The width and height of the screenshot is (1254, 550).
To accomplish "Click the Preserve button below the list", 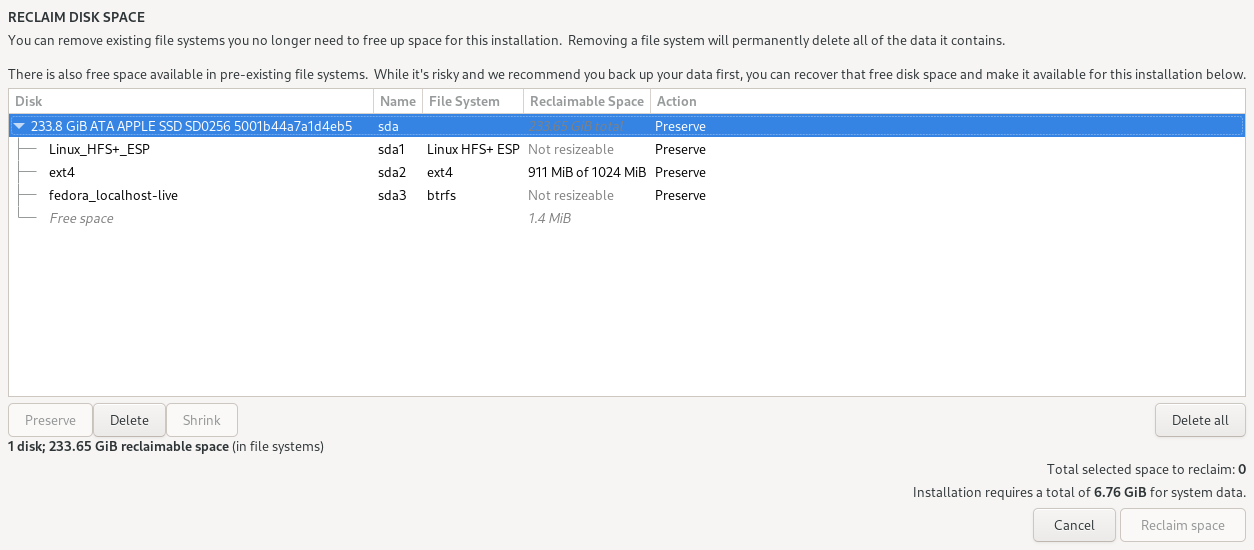I will coord(50,420).
